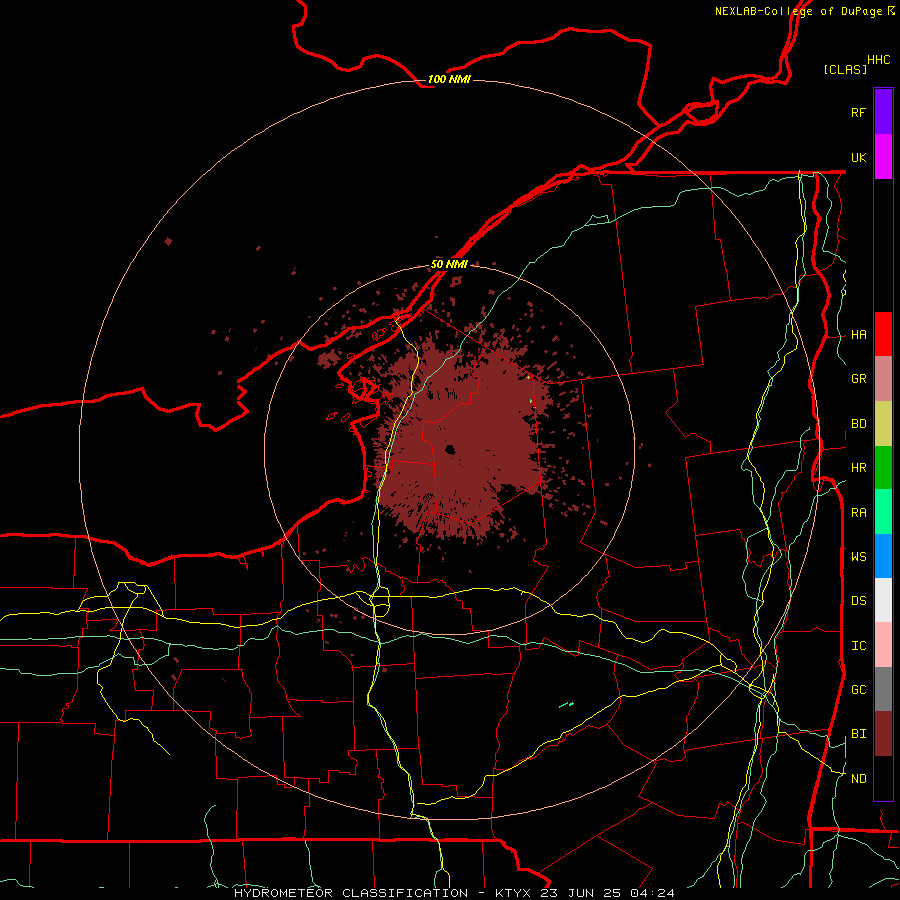This screenshot has width=900, height=900.
Task: Click the [CLAS] units label
Action: 845,69
